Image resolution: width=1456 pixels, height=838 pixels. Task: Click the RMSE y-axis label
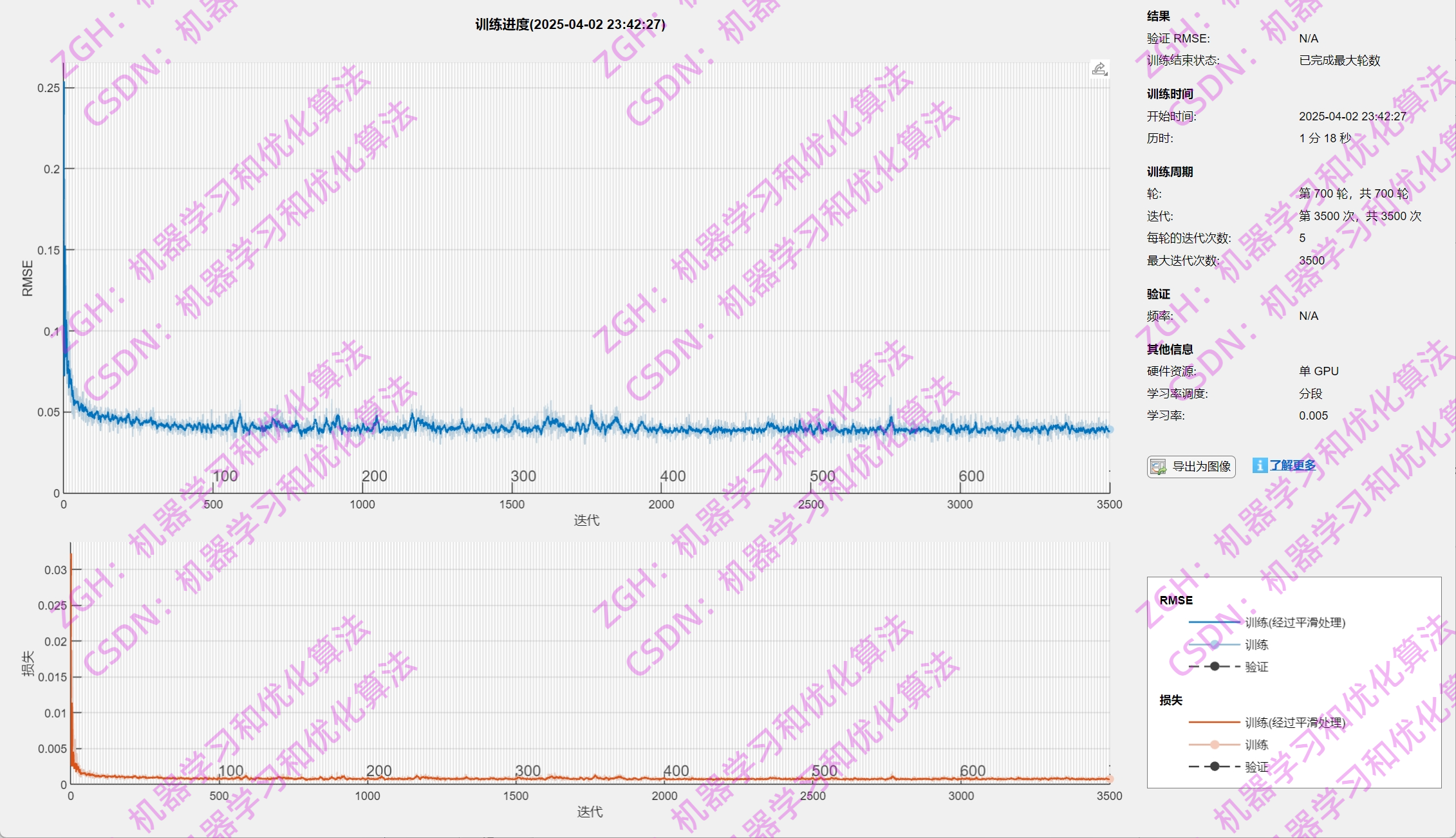click(x=27, y=278)
